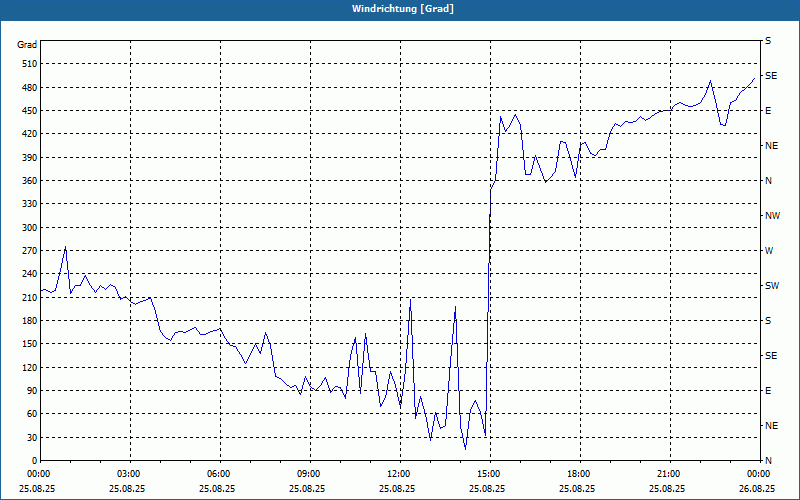Click the 03:00 time axis label
Viewport: 800px width, 500px height.
pyautogui.click(x=128, y=474)
